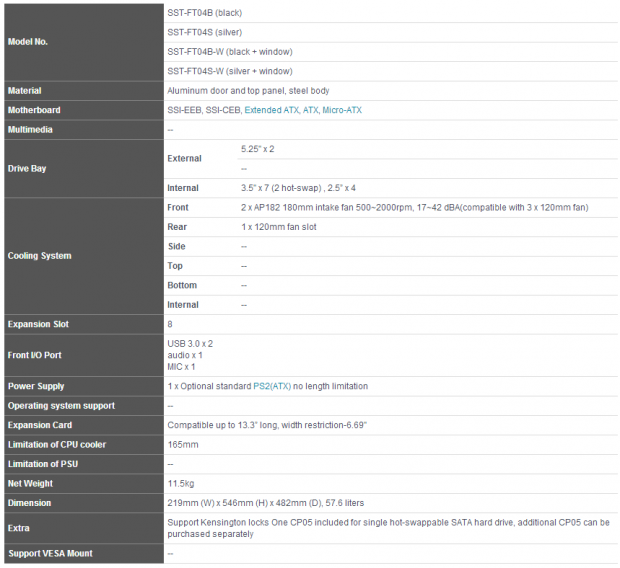Select the 11.5kg value

[x=181, y=483]
